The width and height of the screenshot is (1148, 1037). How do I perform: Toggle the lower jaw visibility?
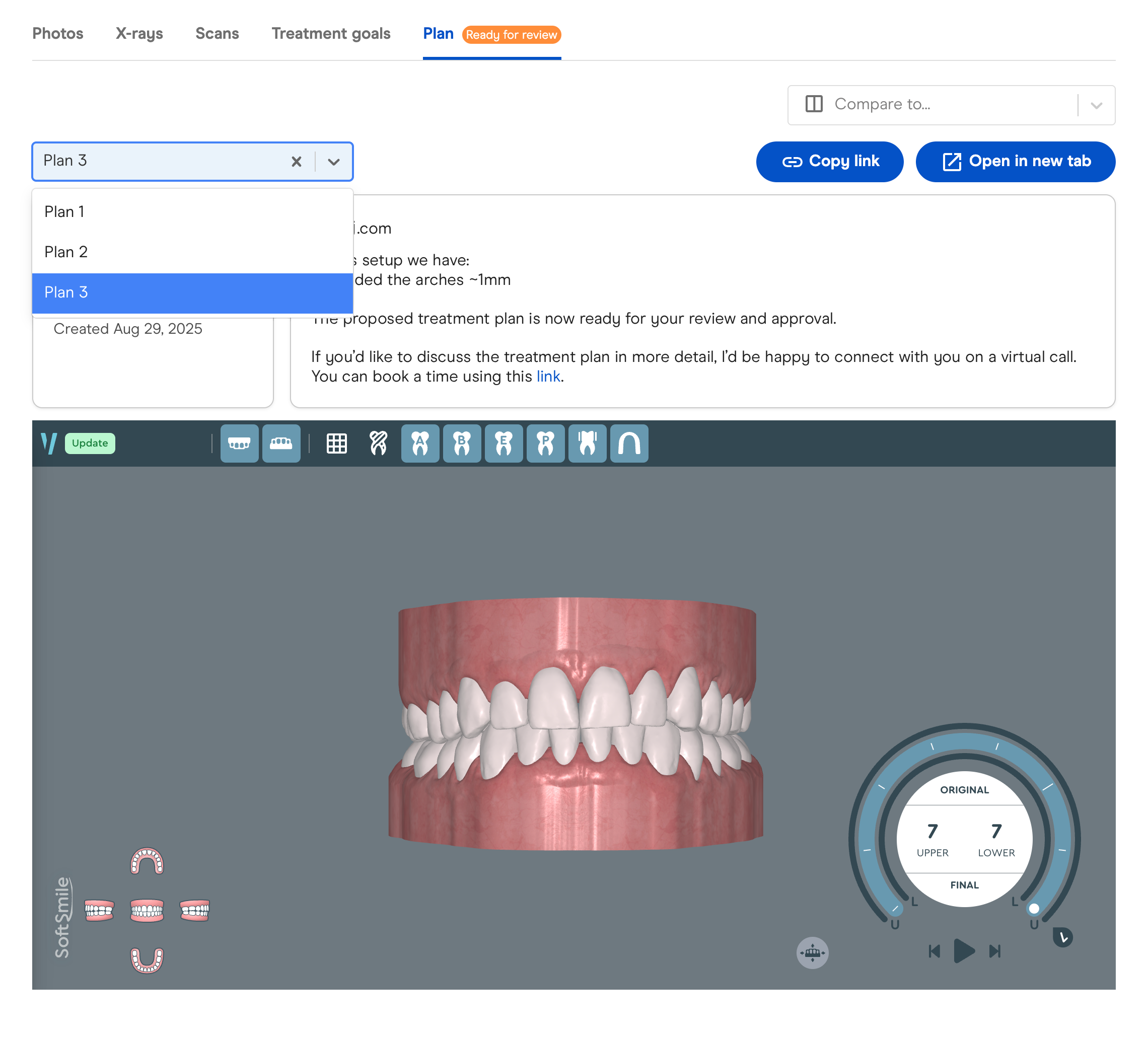coord(281,443)
